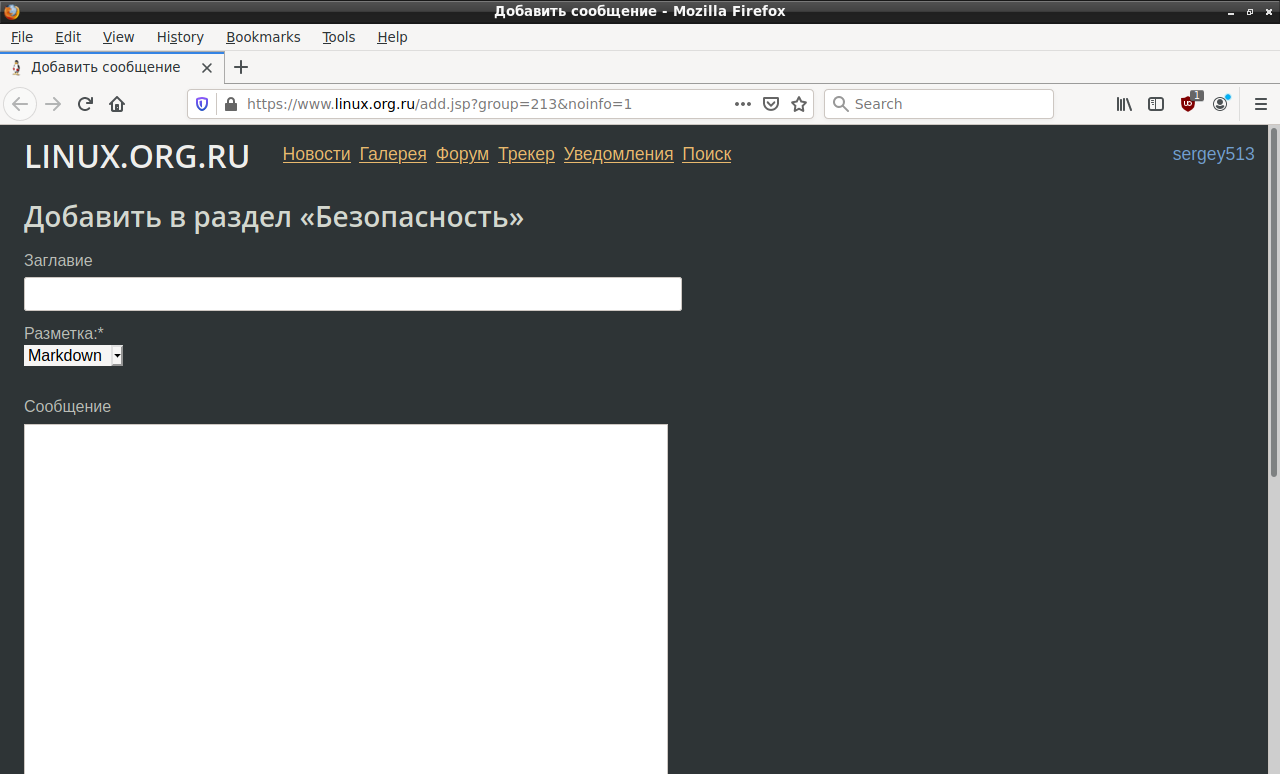Open the Tools menu

tap(339, 37)
